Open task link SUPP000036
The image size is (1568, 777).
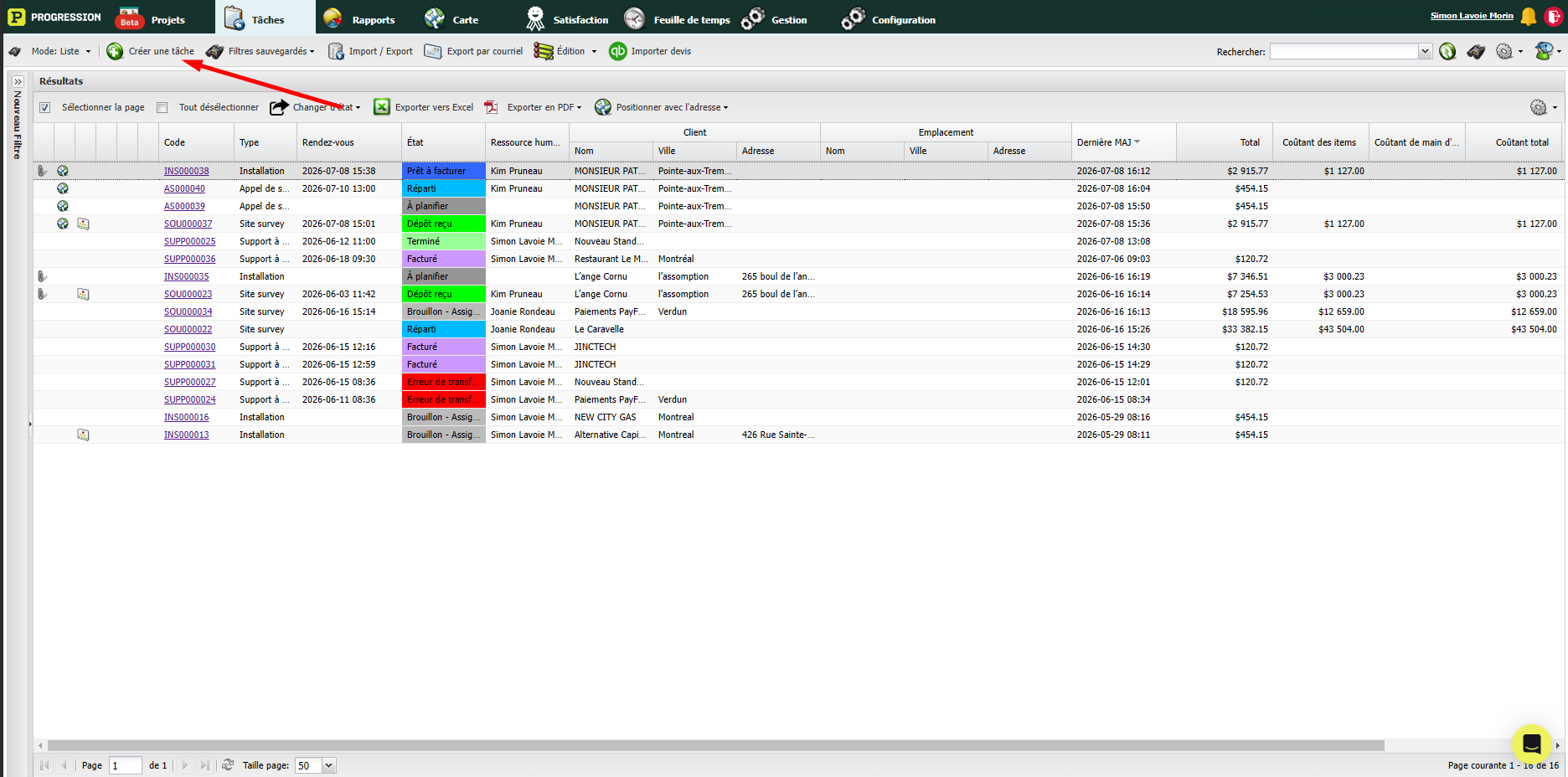pyautogui.click(x=189, y=259)
